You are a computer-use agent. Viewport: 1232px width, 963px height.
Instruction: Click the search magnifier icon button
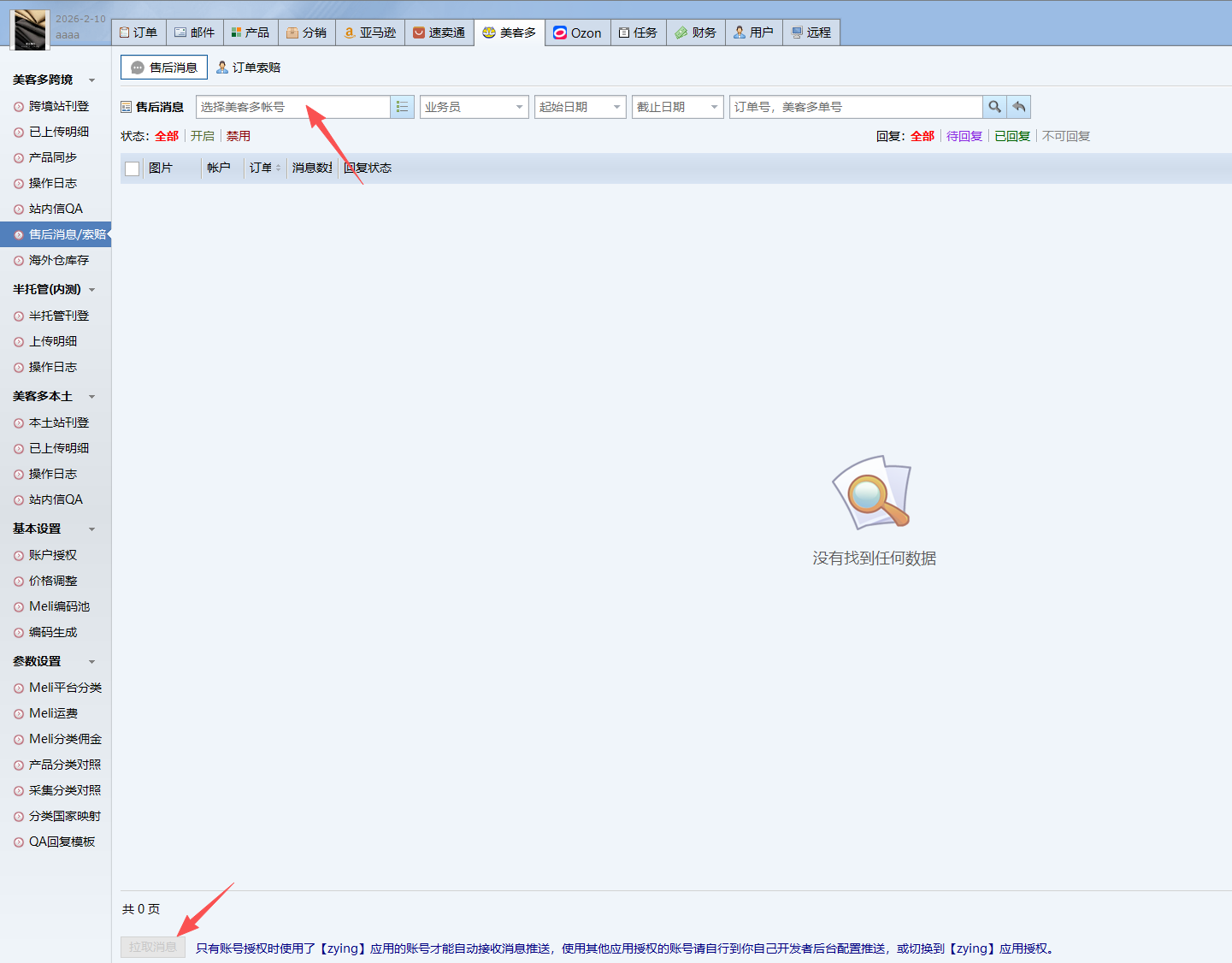pos(994,107)
